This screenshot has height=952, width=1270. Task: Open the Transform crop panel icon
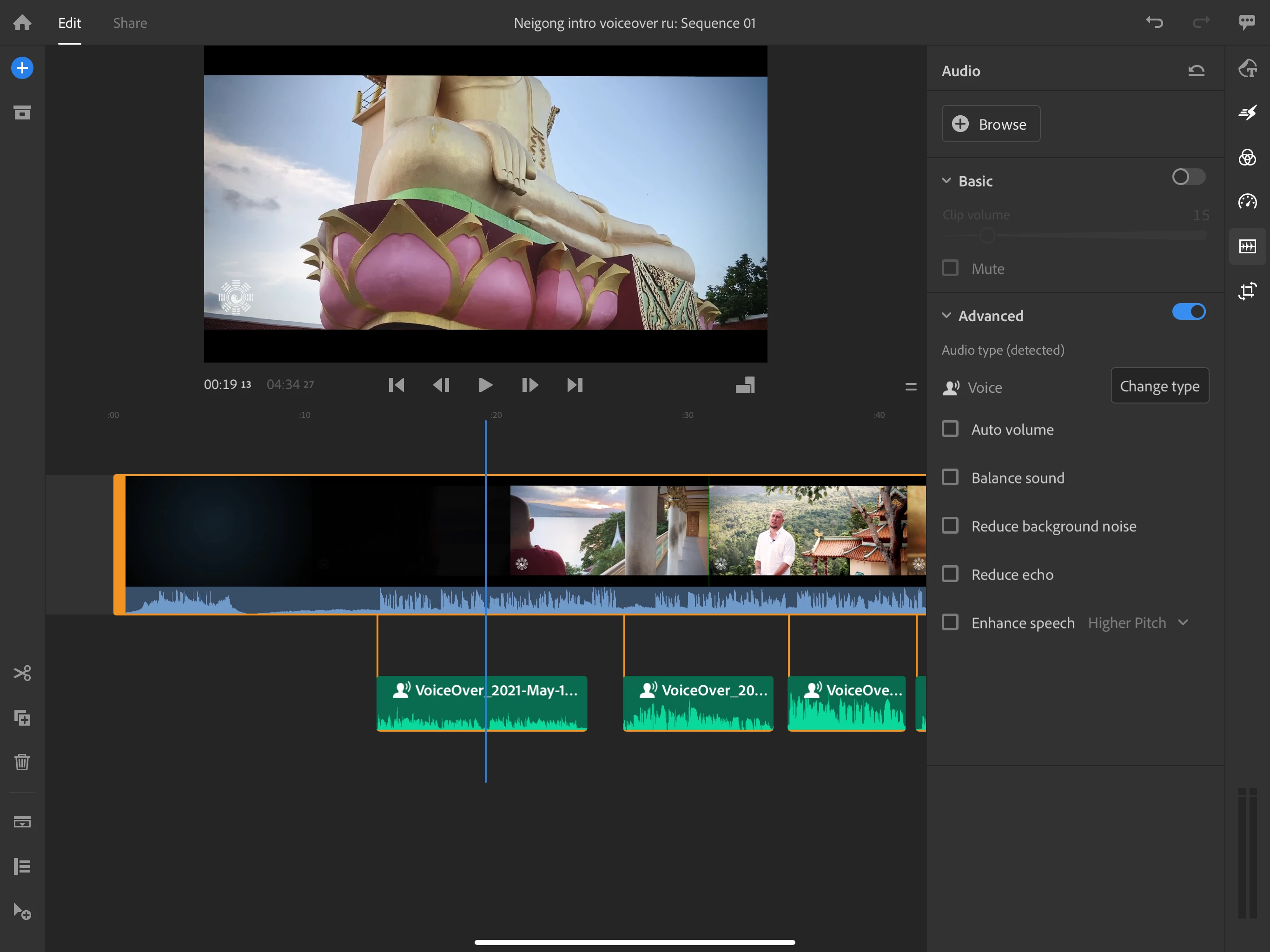1247,291
